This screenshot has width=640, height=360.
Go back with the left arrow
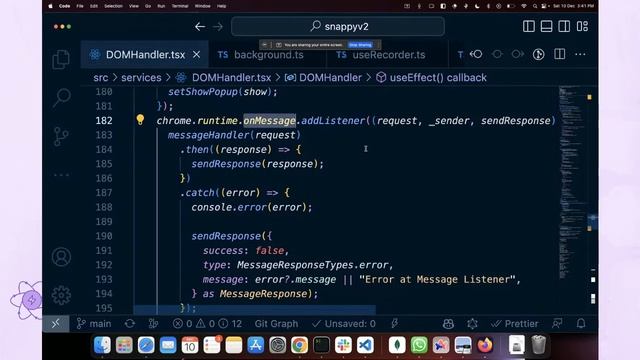[x=200, y=27]
